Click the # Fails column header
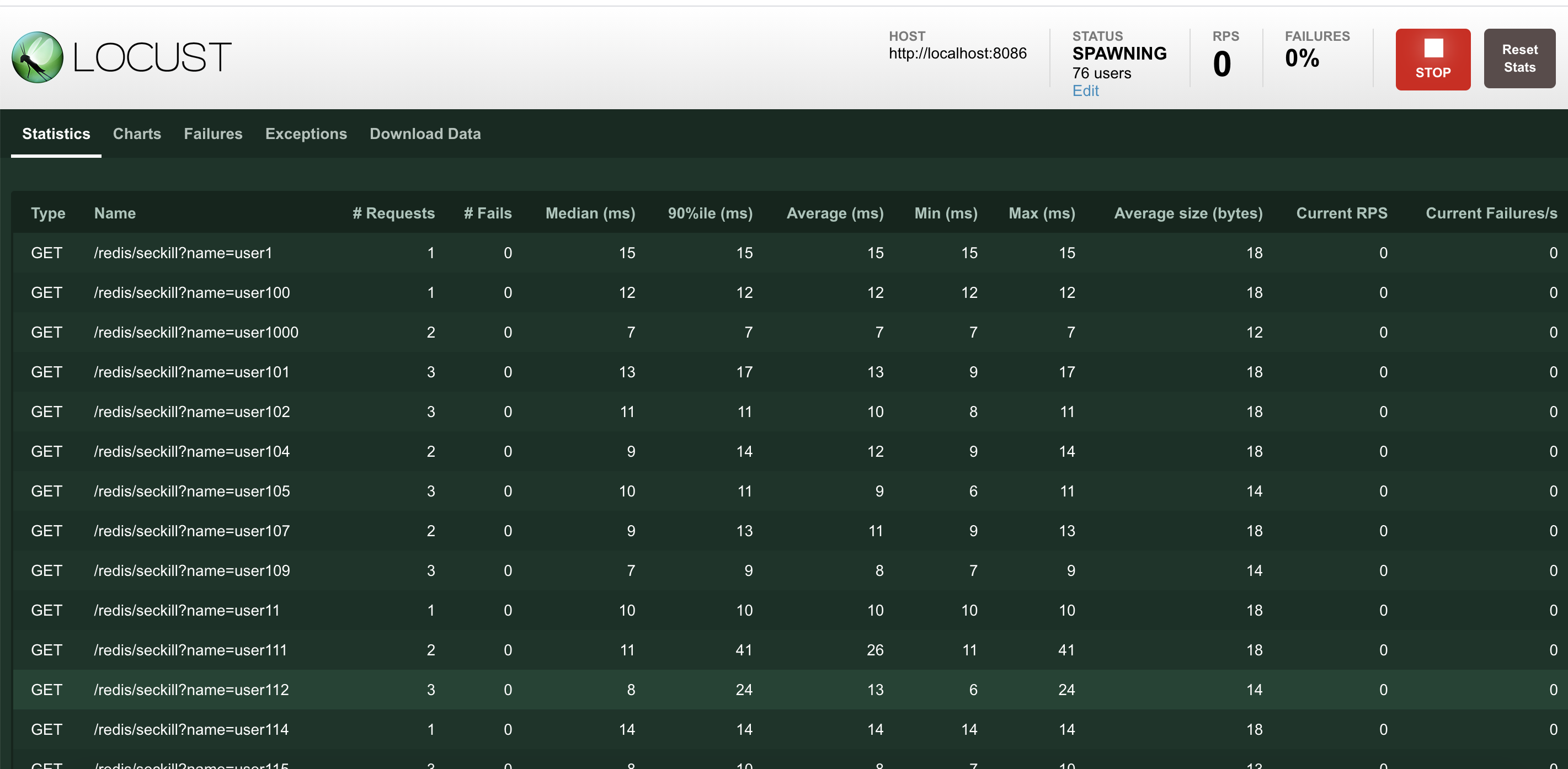Screen dimensions: 1568x769 click(487, 213)
